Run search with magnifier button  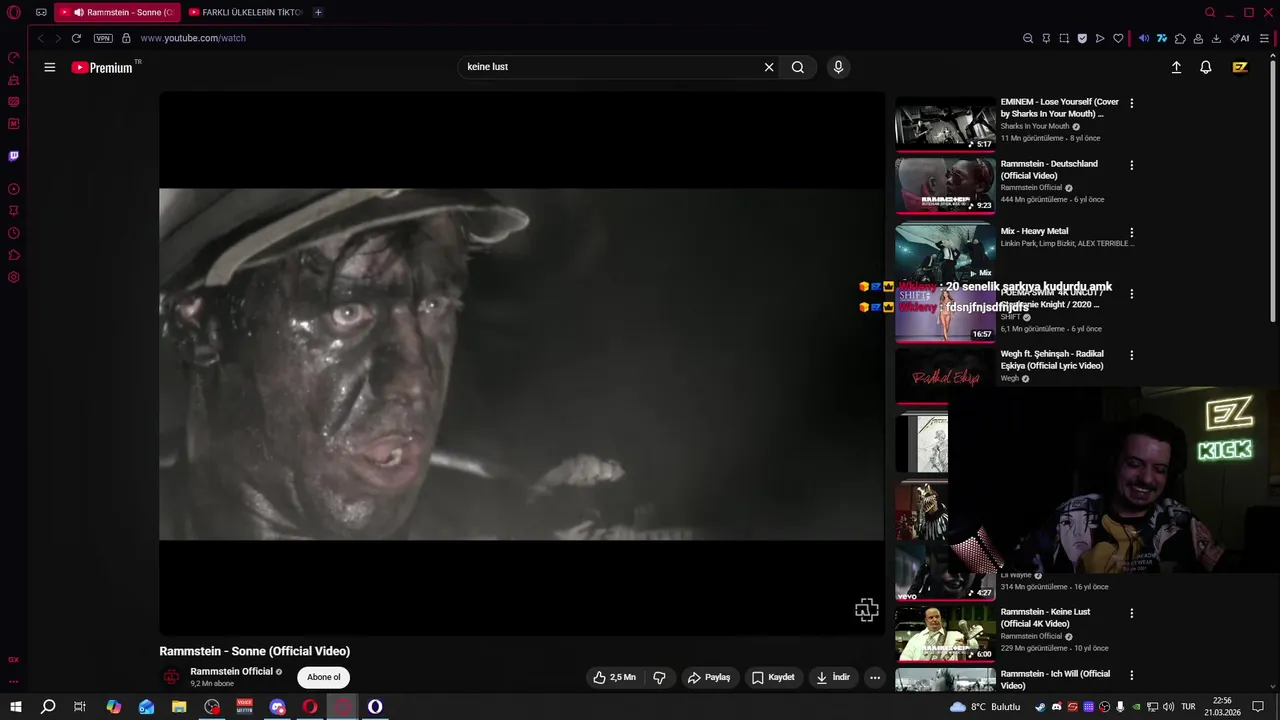pyautogui.click(x=798, y=67)
